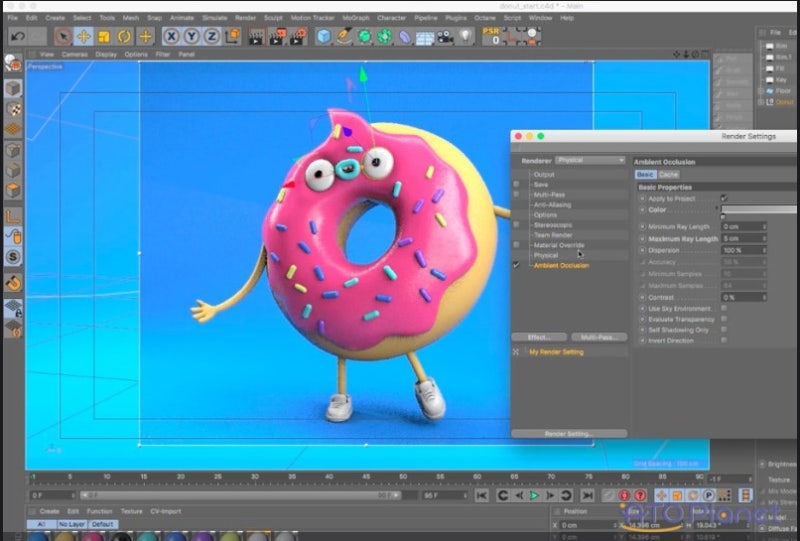800x541 pixels.
Task: Select Texture mode checkered cube icon
Action: (x=13, y=109)
